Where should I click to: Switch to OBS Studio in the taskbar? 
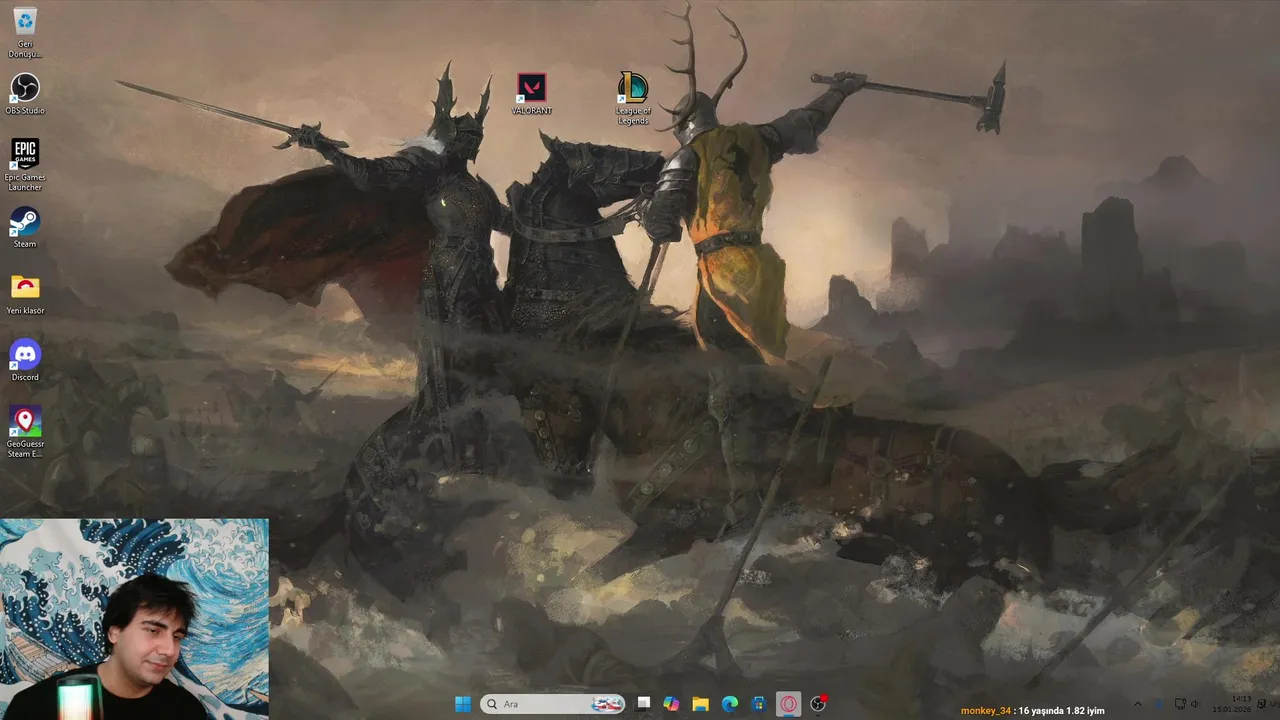pyautogui.click(x=818, y=704)
